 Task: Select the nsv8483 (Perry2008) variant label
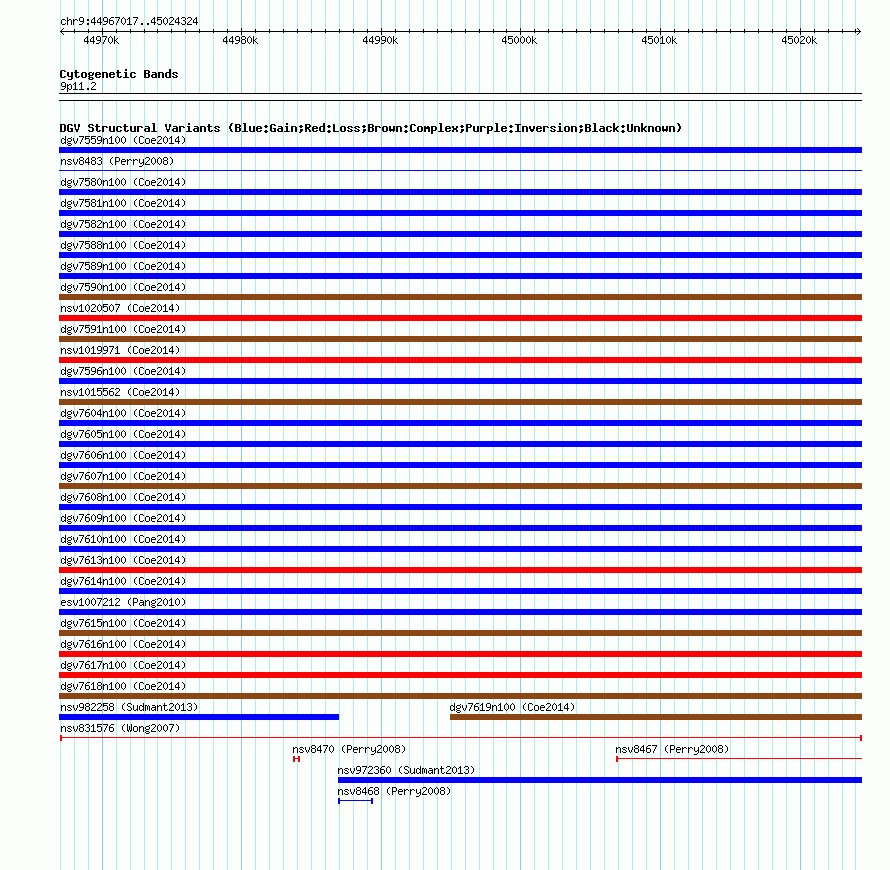117,161
